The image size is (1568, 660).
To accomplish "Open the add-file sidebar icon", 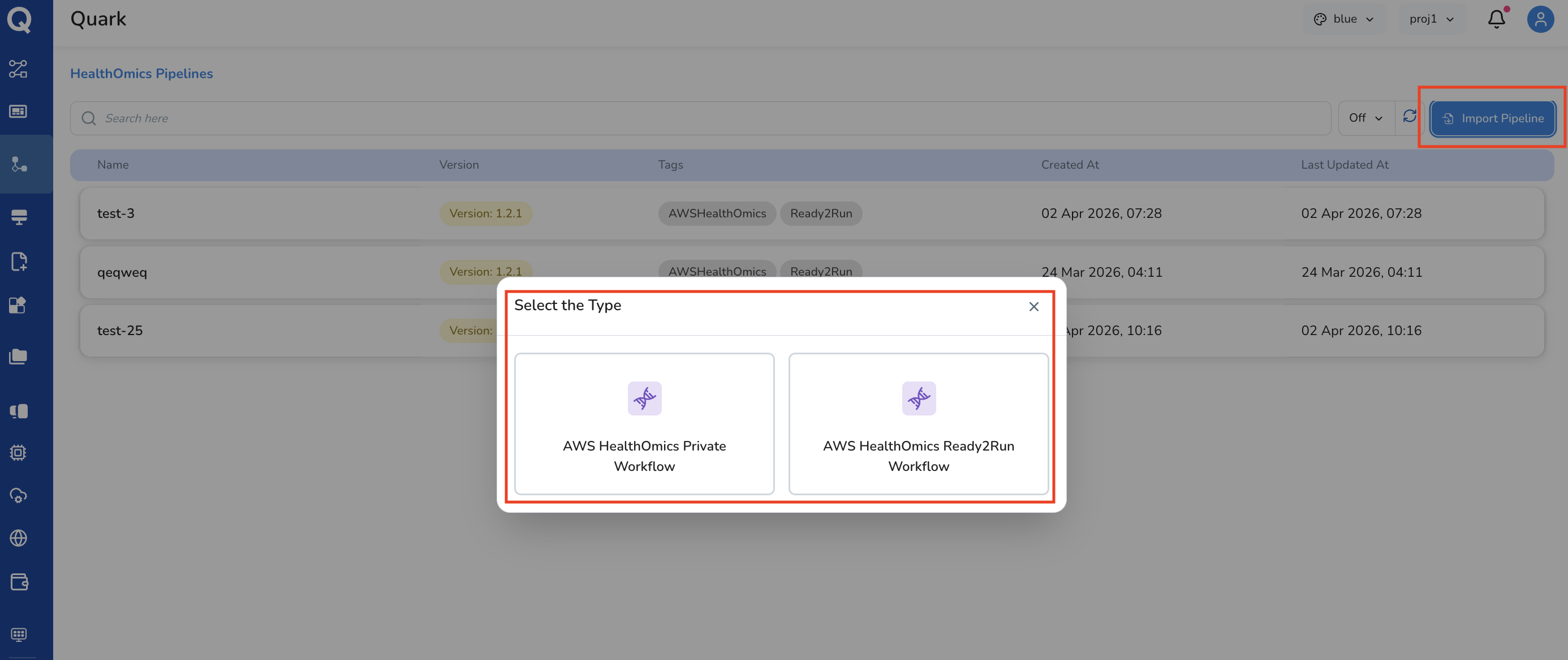I will pyautogui.click(x=19, y=261).
